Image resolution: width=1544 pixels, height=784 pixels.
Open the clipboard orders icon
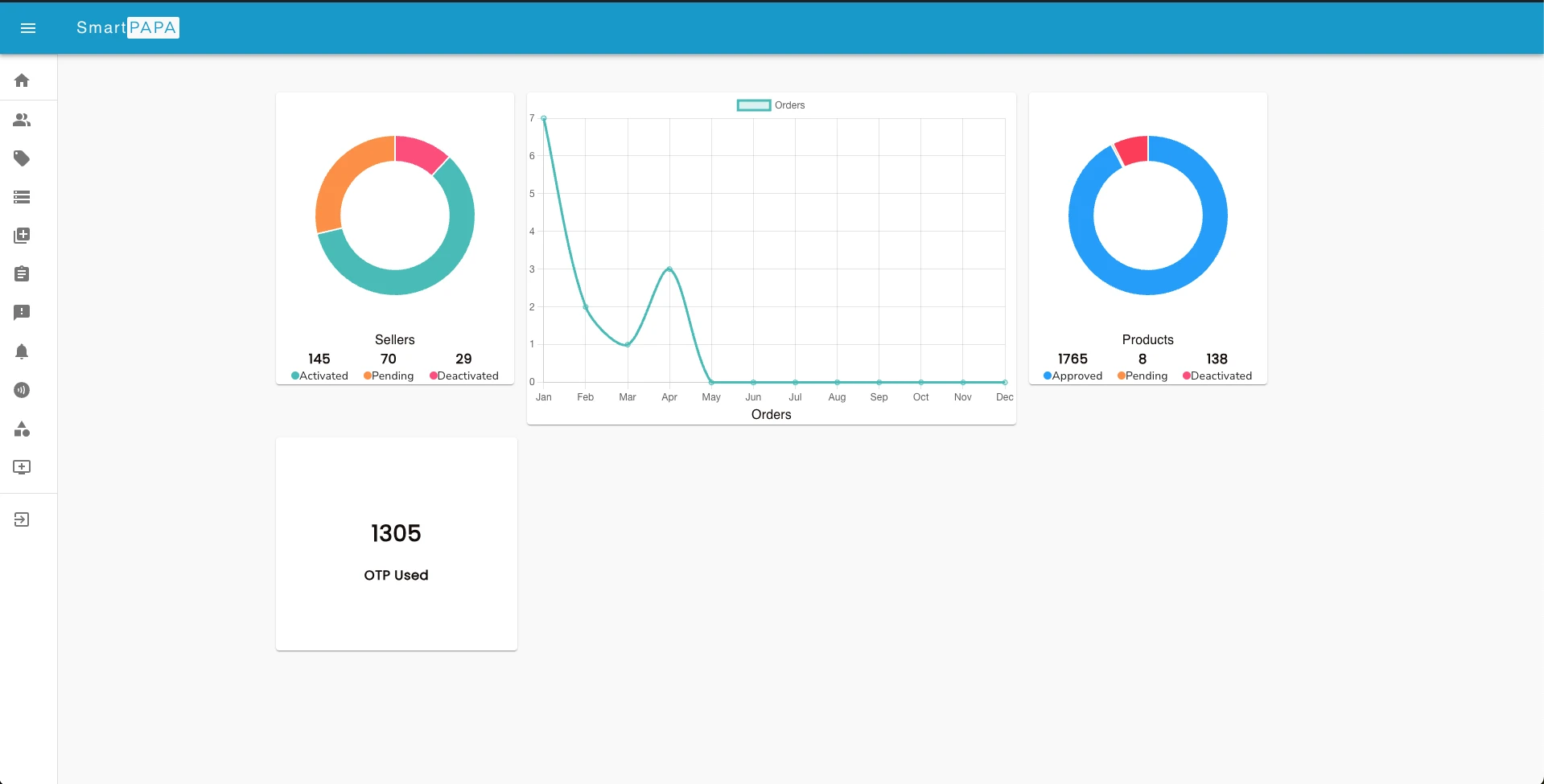click(x=22, y=274)
